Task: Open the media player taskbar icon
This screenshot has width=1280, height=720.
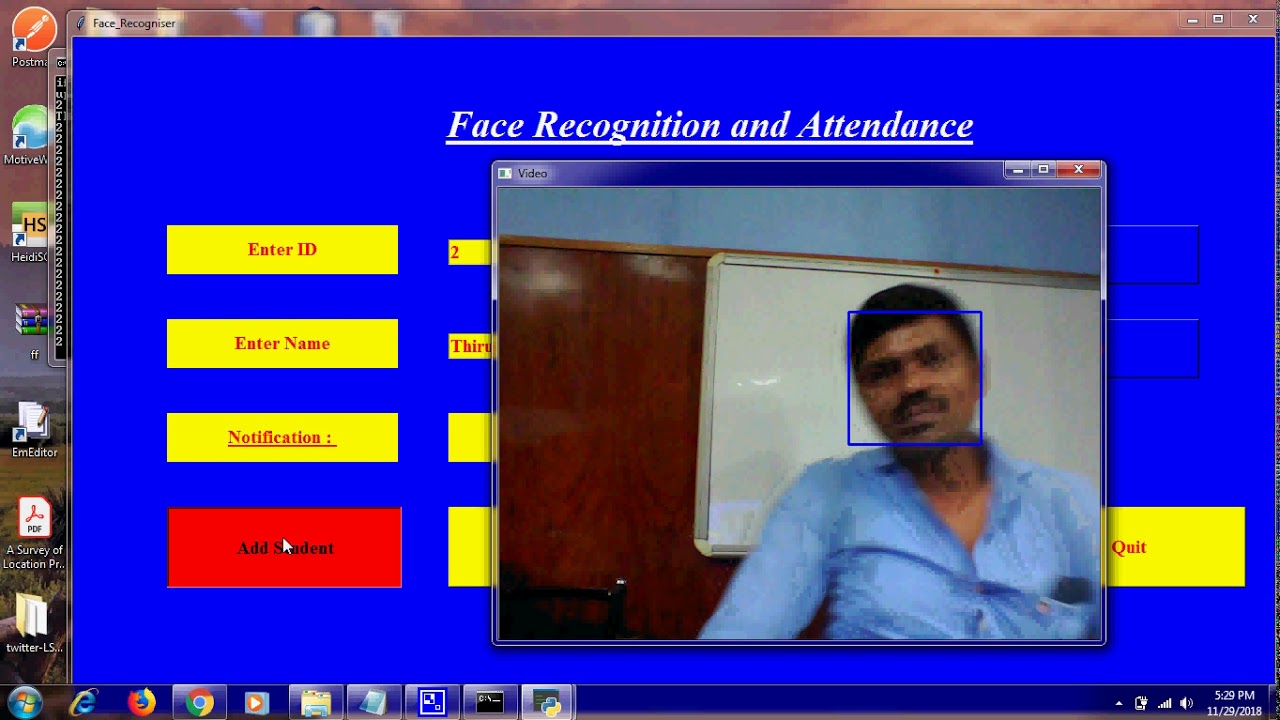Action: pos(256,703)
